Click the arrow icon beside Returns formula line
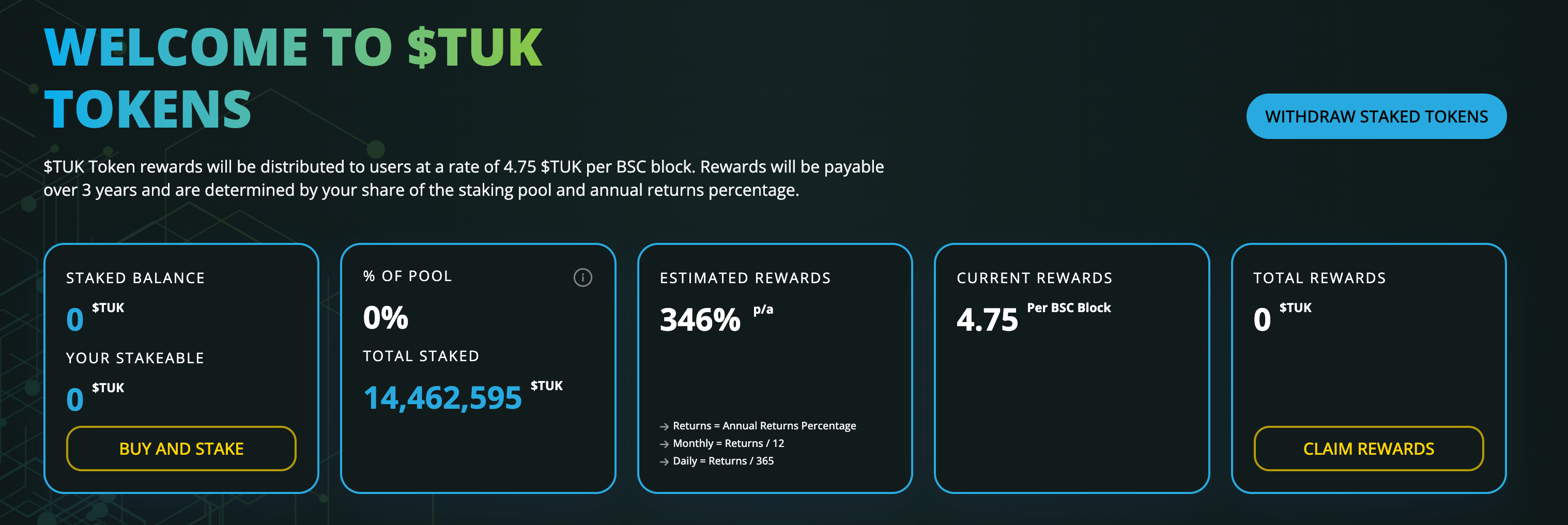1568x525 pixels. pos(664,426)
